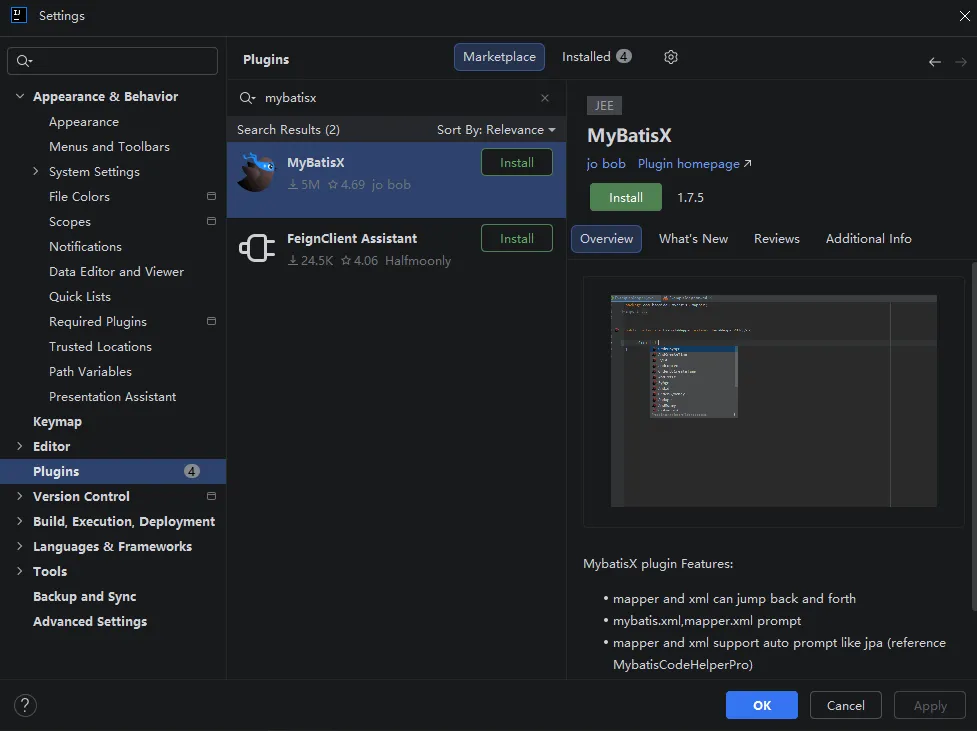Screen dimensions: 977x731
Task: Open Quick Lists settings
Action: pyautogui.click(x=80, y=296)
